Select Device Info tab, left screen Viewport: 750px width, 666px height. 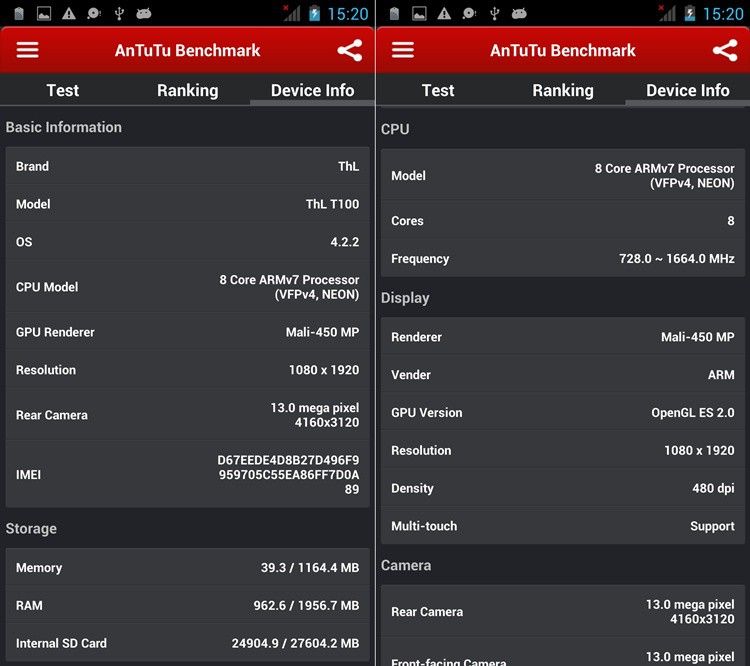click(312, 90)
